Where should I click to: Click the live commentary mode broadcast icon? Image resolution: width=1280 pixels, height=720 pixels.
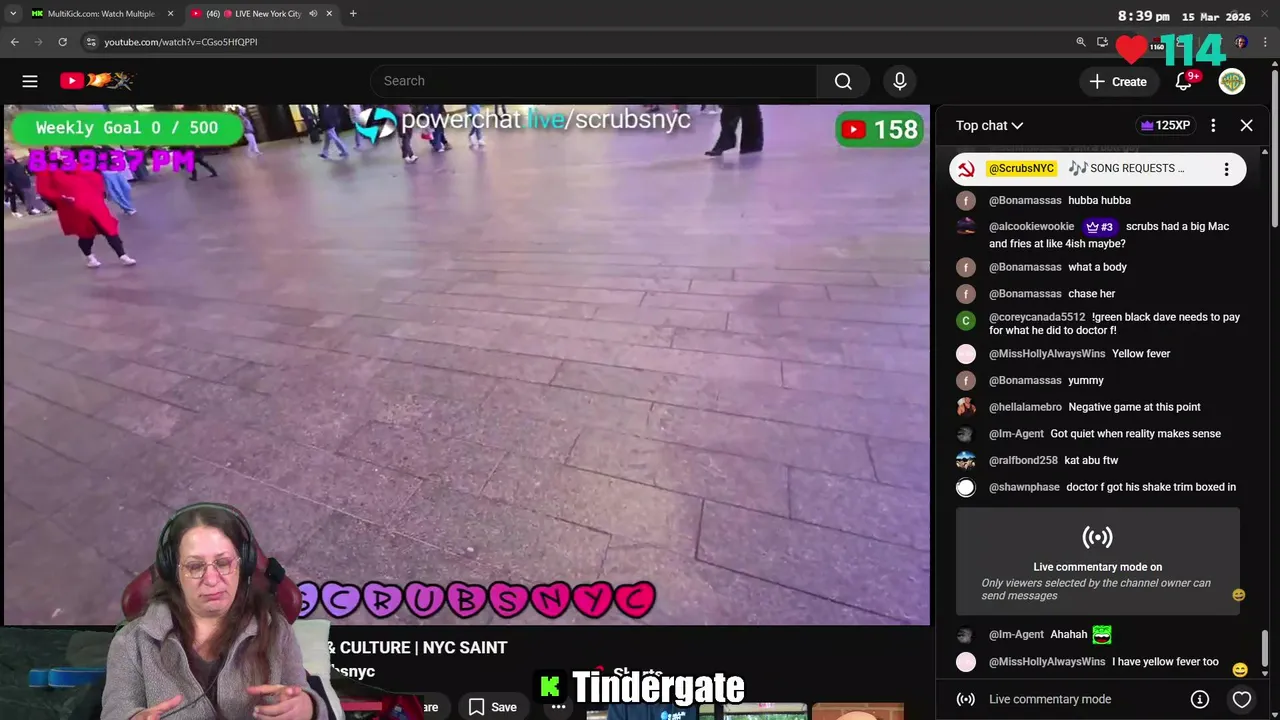[1097, 537]
